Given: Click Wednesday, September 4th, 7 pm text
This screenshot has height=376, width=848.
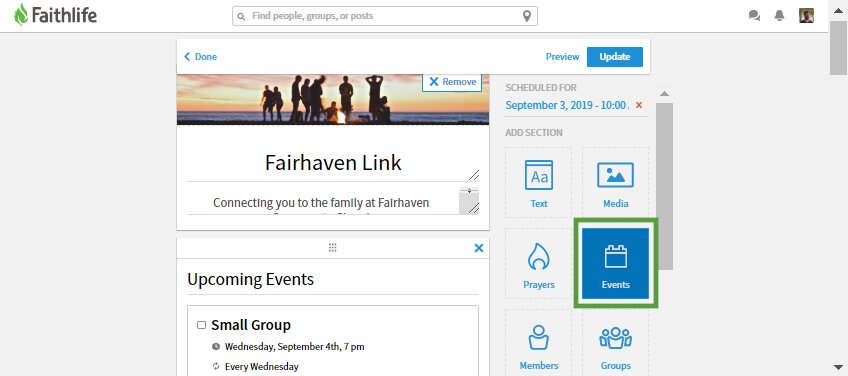Looking at the screenshot, I should 295,347.
